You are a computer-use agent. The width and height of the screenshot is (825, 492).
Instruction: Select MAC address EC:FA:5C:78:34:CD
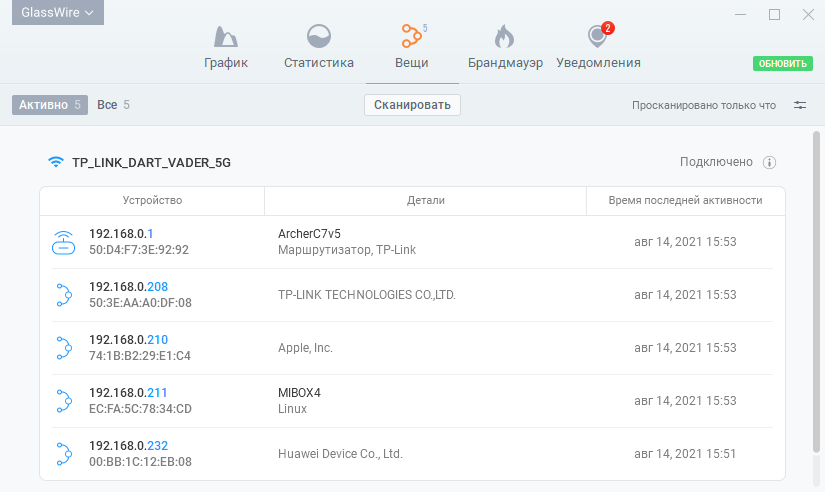click(140, 409)
